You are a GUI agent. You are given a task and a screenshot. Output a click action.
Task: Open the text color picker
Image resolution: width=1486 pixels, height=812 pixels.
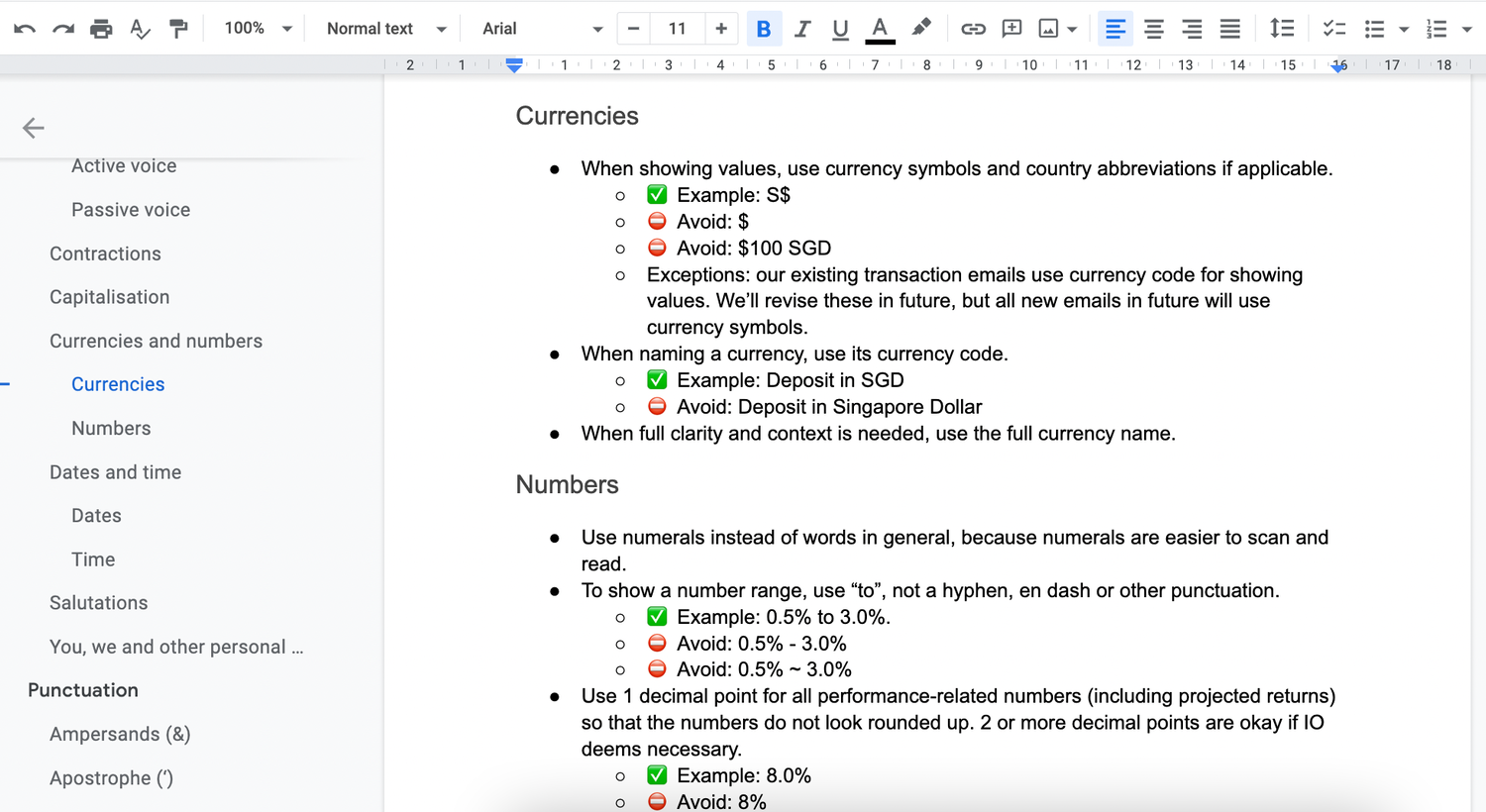tap(880, 29)
